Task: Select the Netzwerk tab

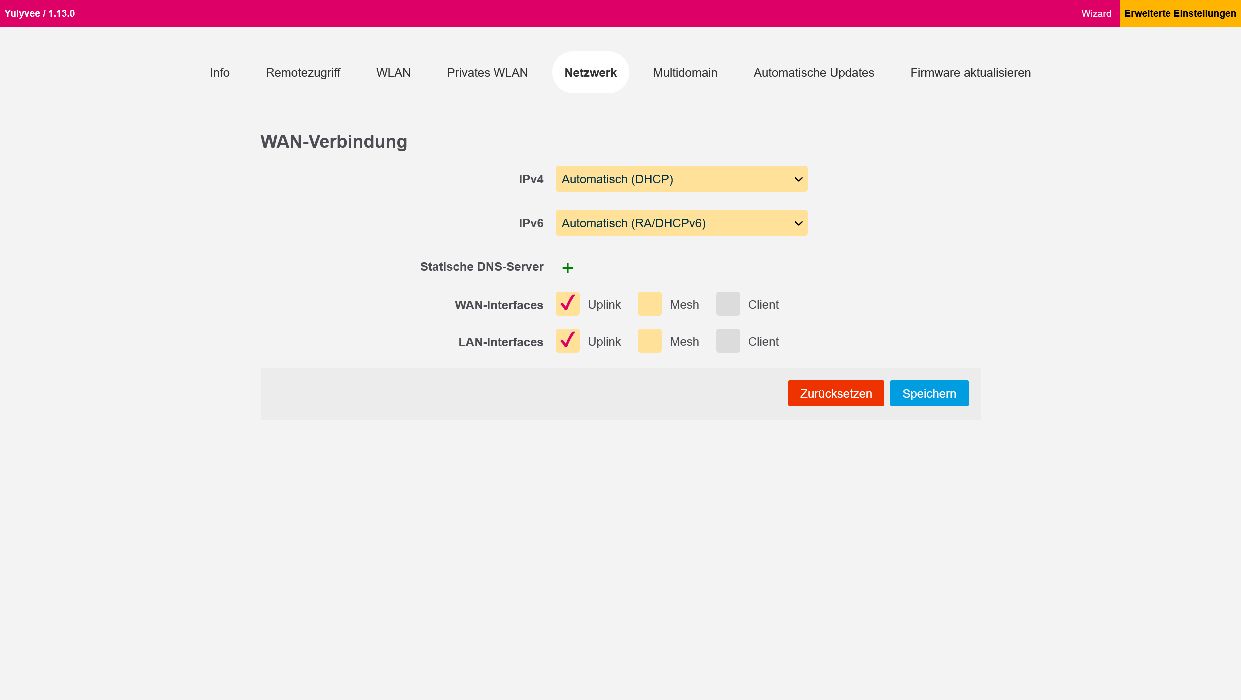Action: pos(590,73)
